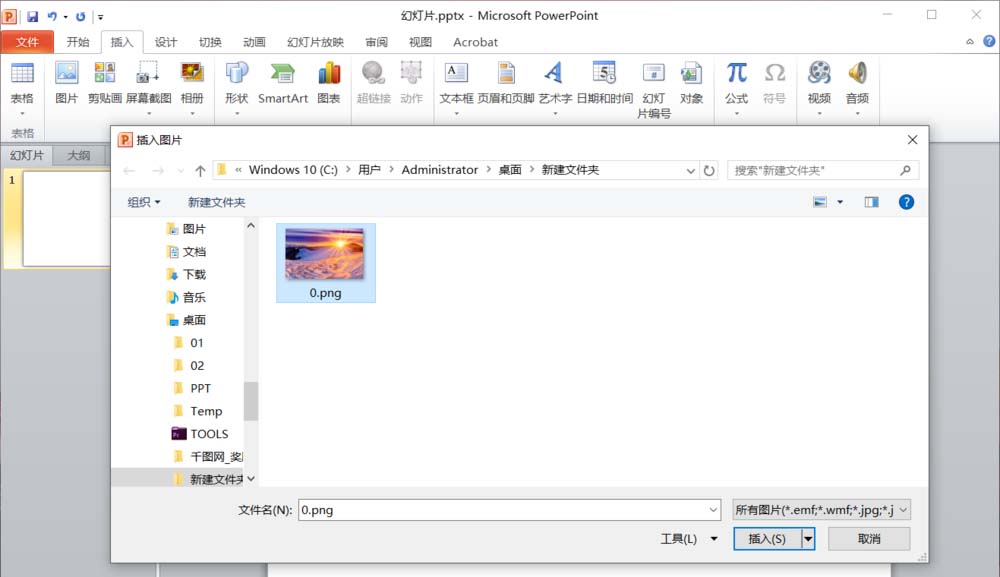
Task: Select the Music (音乐) tree item
Action: [x=186, y=297]
